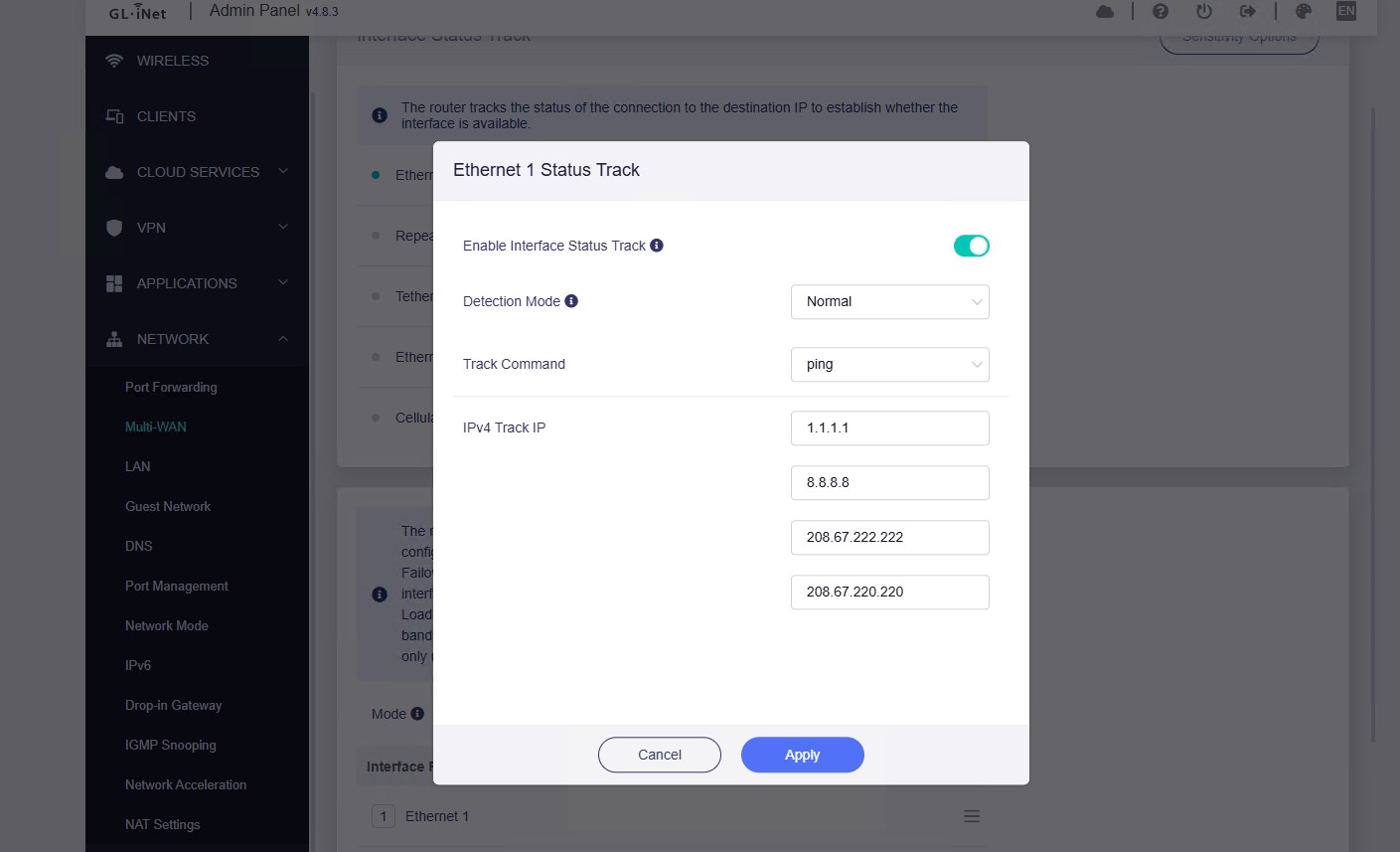The width and height of the screenshot is (1400, 852).
Task: Click the GoodCloud cloud icon in header
Action: click(1105, 12)
